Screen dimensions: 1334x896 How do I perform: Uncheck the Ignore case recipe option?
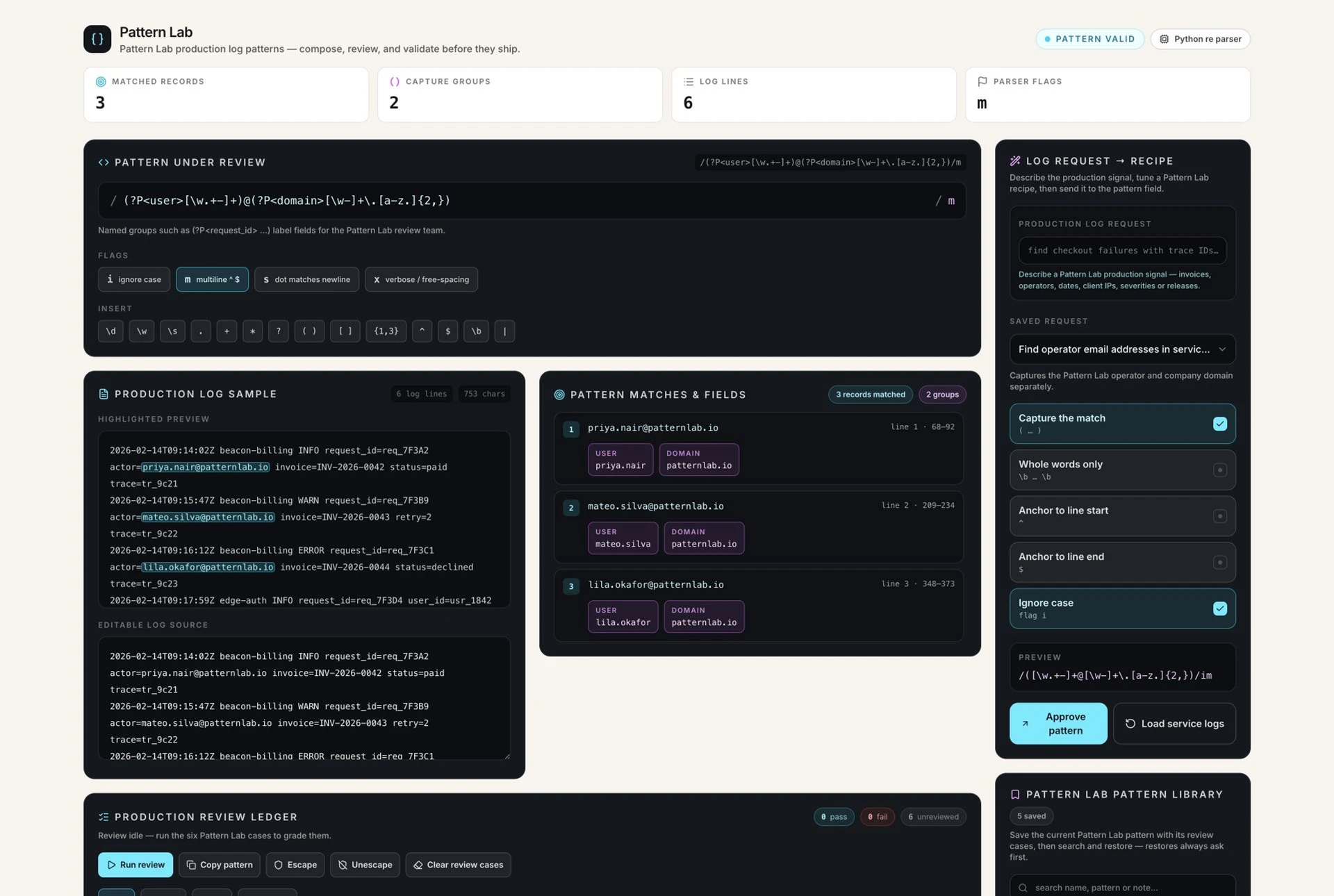point(1122,608)
